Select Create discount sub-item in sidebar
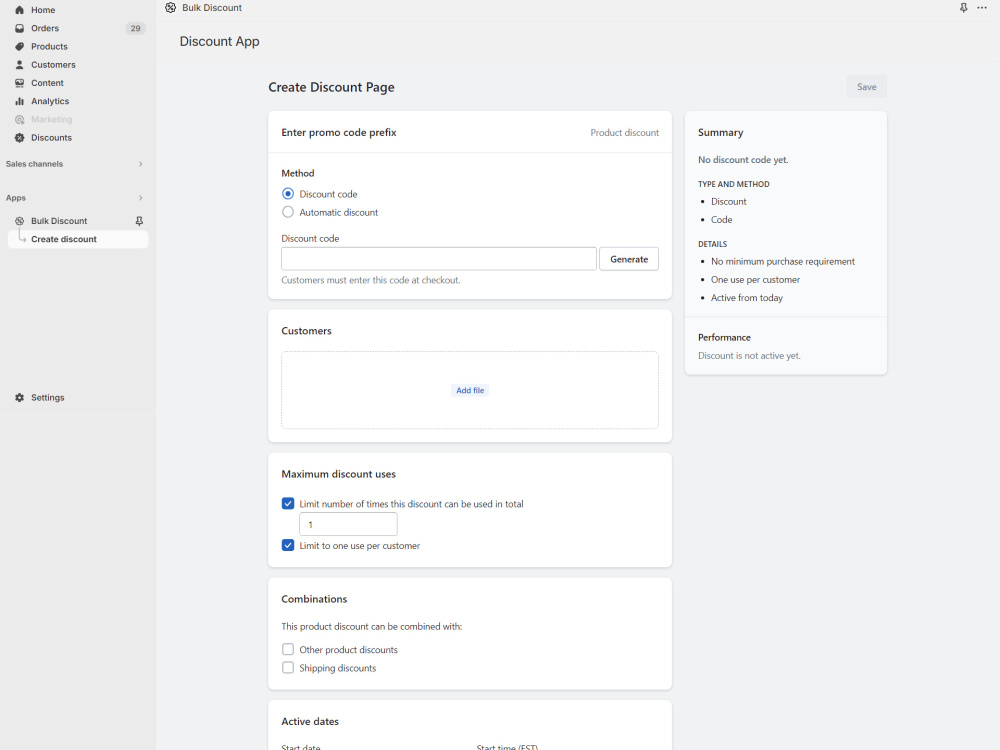This screenshot has height=750, width=1000. pyautogui.click(x=78, y=239)
